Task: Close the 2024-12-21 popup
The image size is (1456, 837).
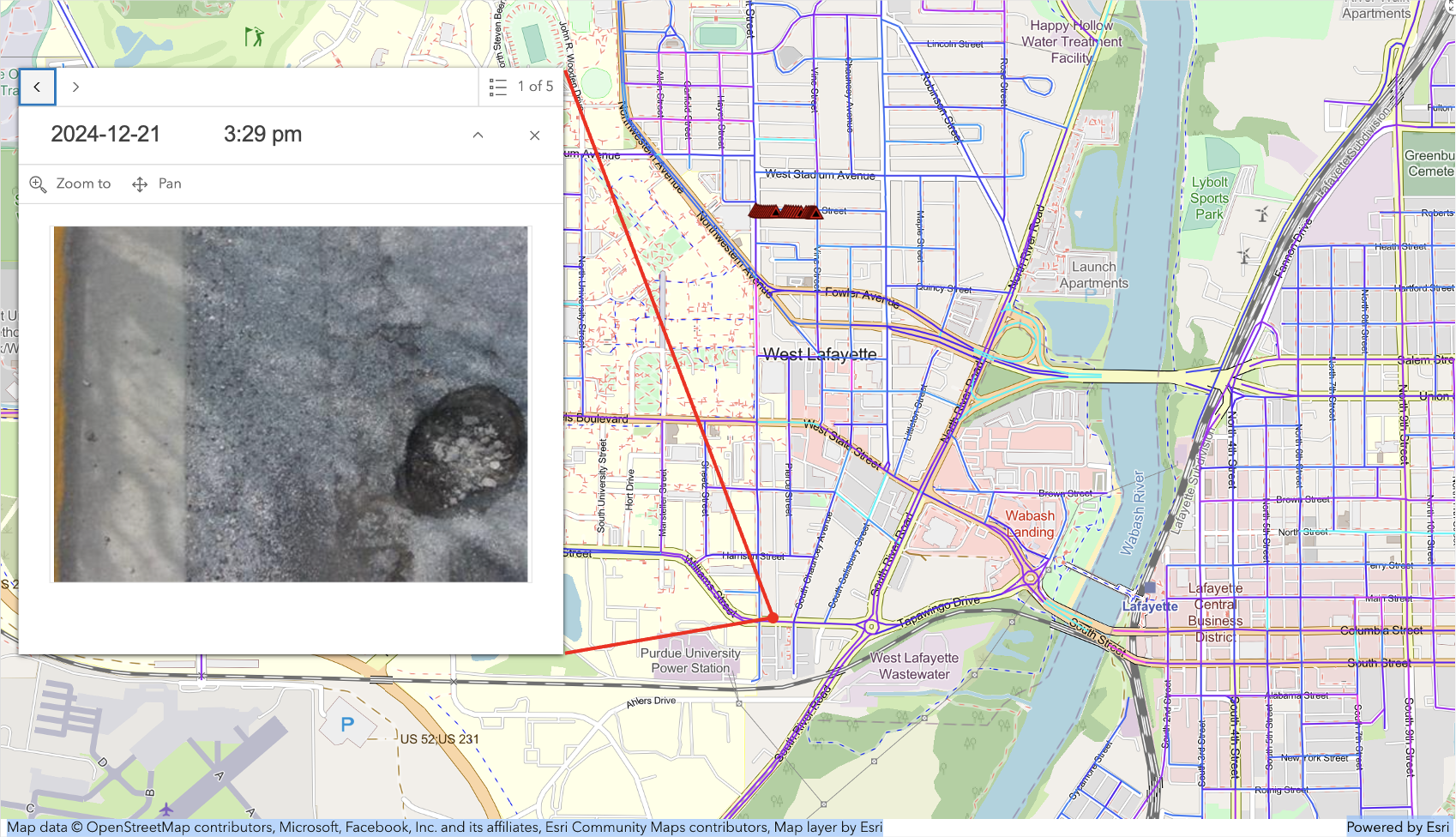Action: click(x=534, y=135)
